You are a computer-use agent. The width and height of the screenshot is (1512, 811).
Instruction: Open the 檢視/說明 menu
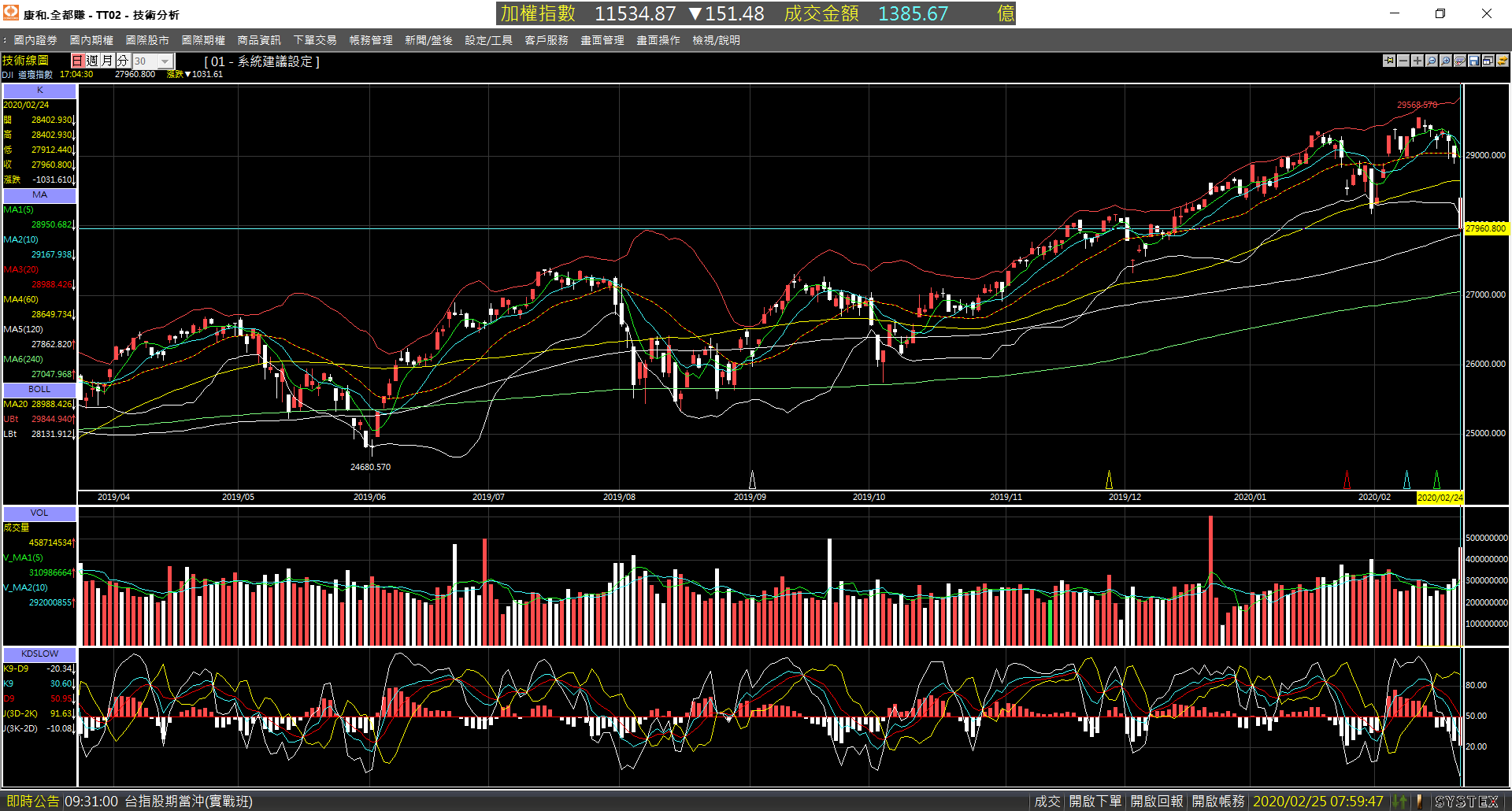716,40
